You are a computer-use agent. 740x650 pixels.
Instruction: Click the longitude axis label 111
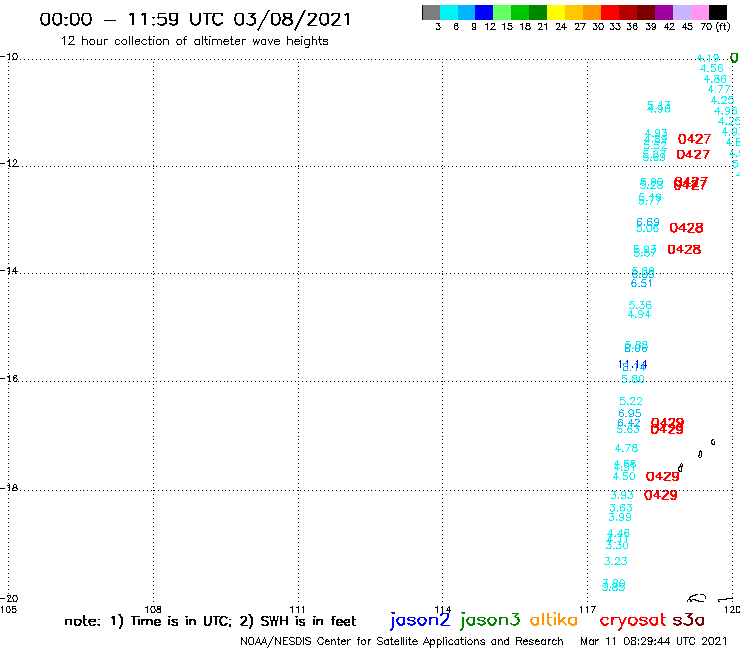[297, 609]
